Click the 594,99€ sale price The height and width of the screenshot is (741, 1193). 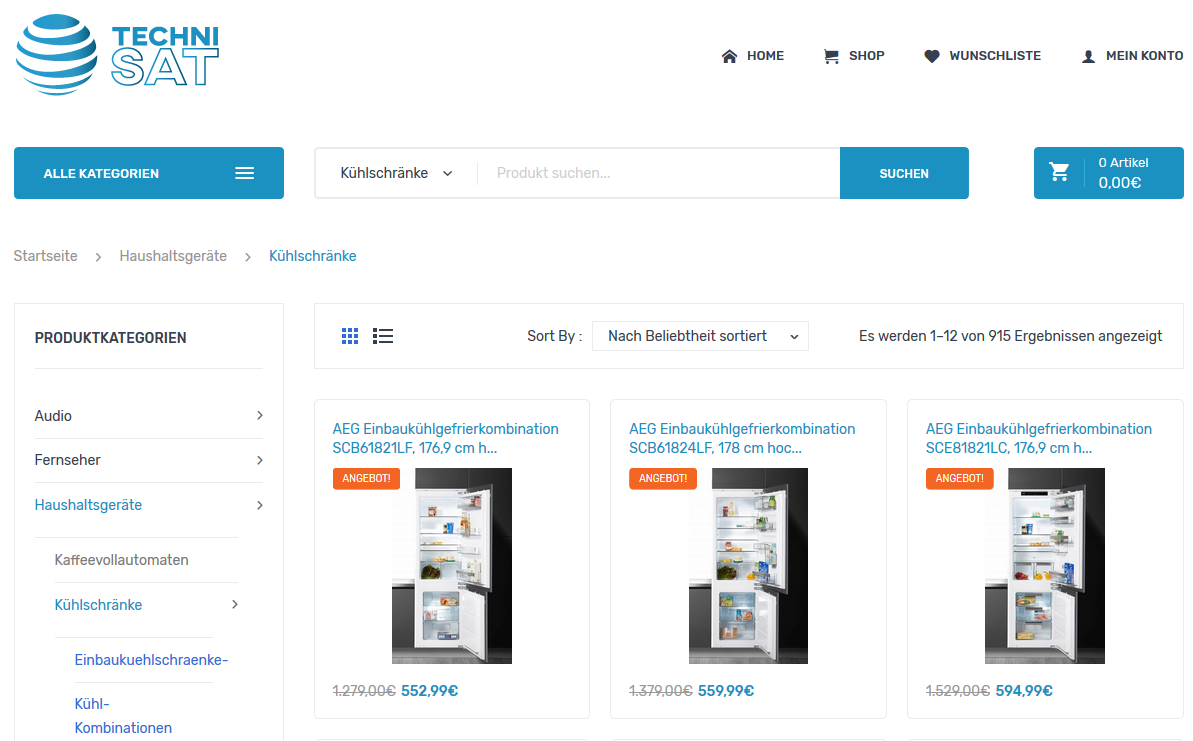coord(1024,691)
